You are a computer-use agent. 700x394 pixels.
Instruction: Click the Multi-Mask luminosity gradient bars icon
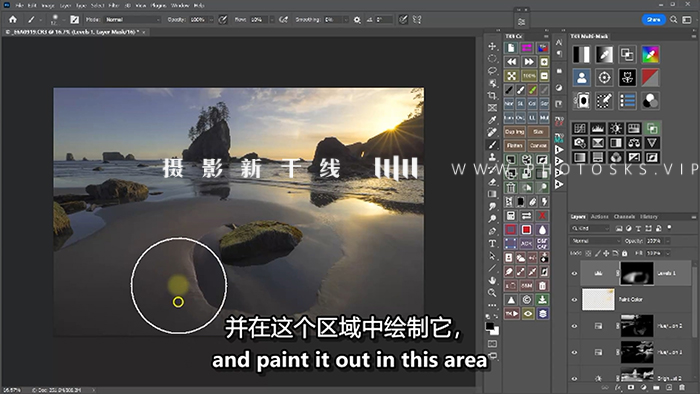coord(581,54)
